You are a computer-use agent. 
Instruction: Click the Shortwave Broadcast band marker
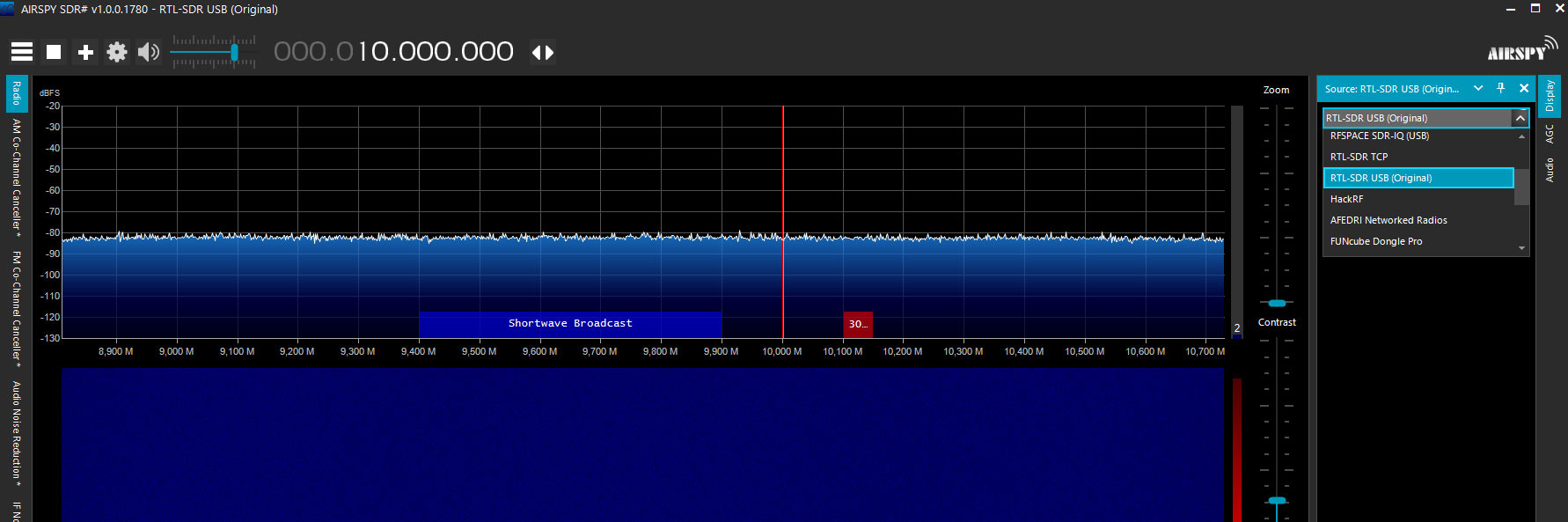click(x=570, y=324)
